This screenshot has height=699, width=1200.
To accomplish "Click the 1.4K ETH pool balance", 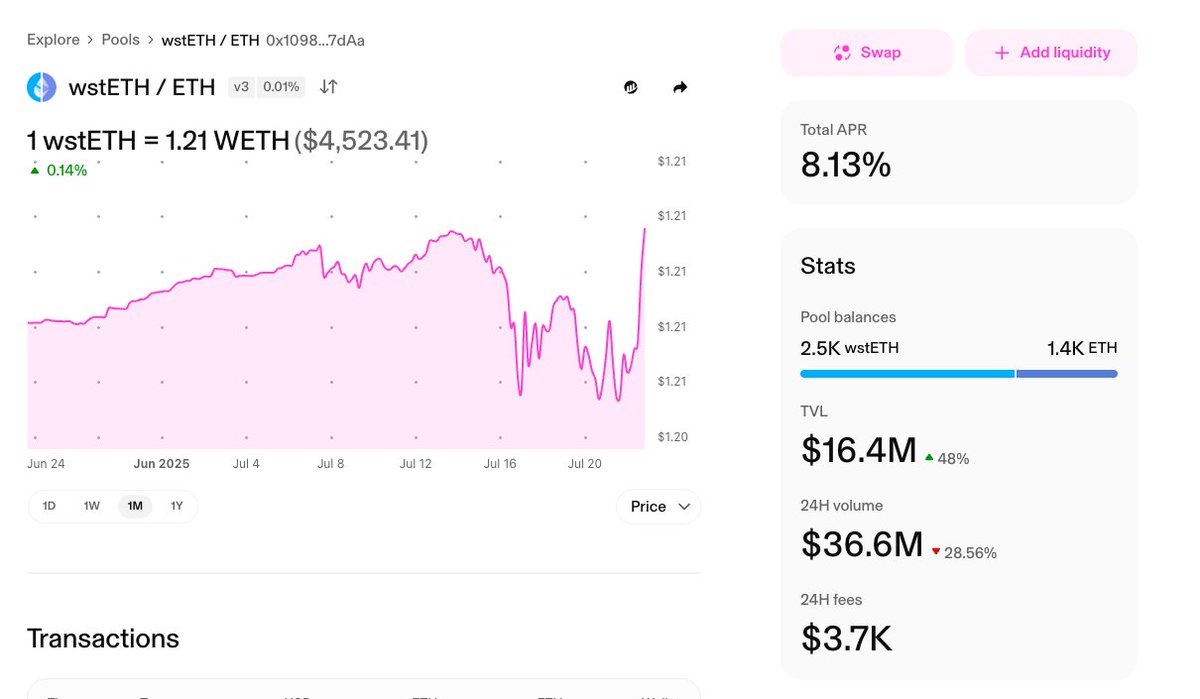I will coord(1082,348).
